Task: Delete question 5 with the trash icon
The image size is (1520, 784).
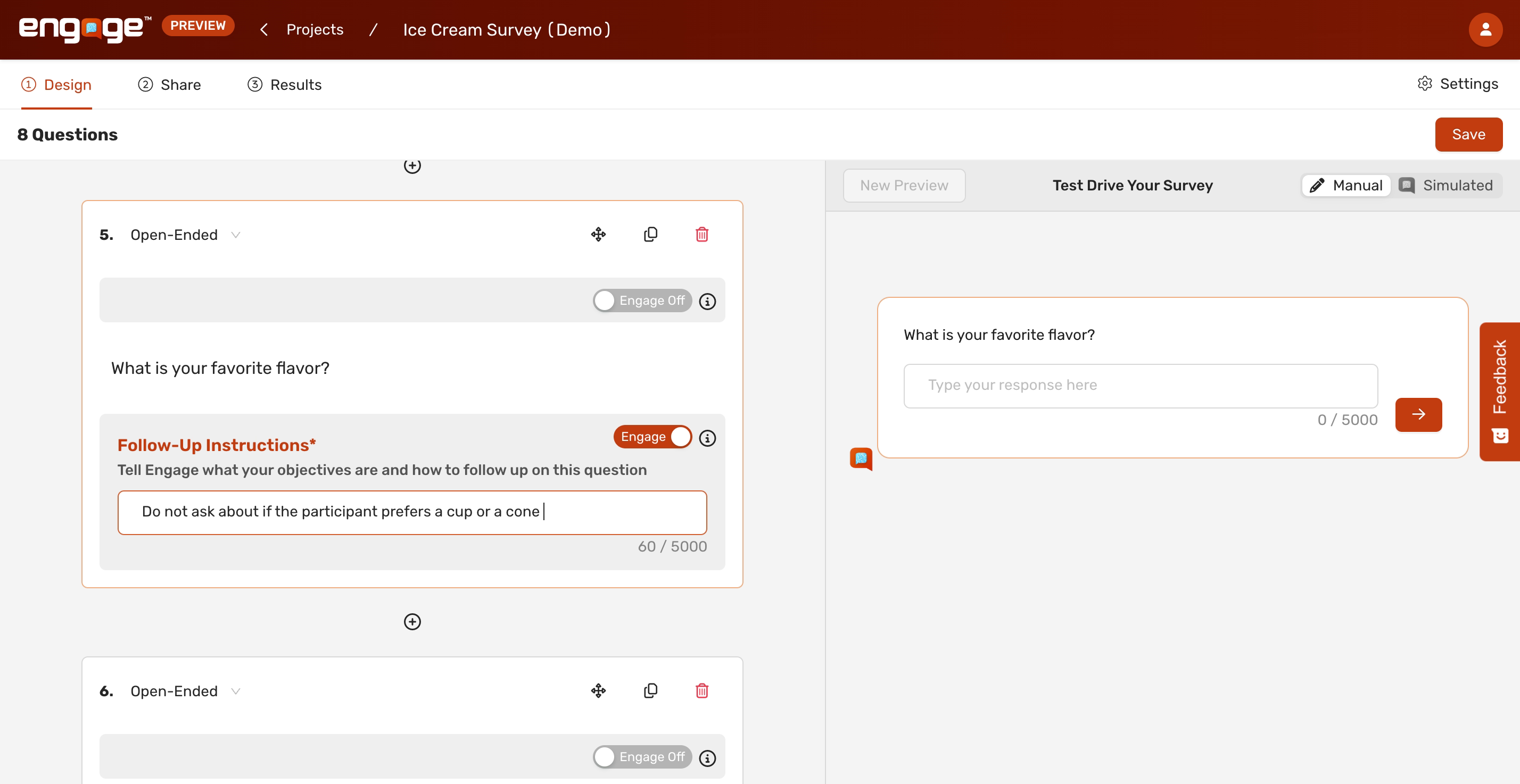Action: click(701, 234)
